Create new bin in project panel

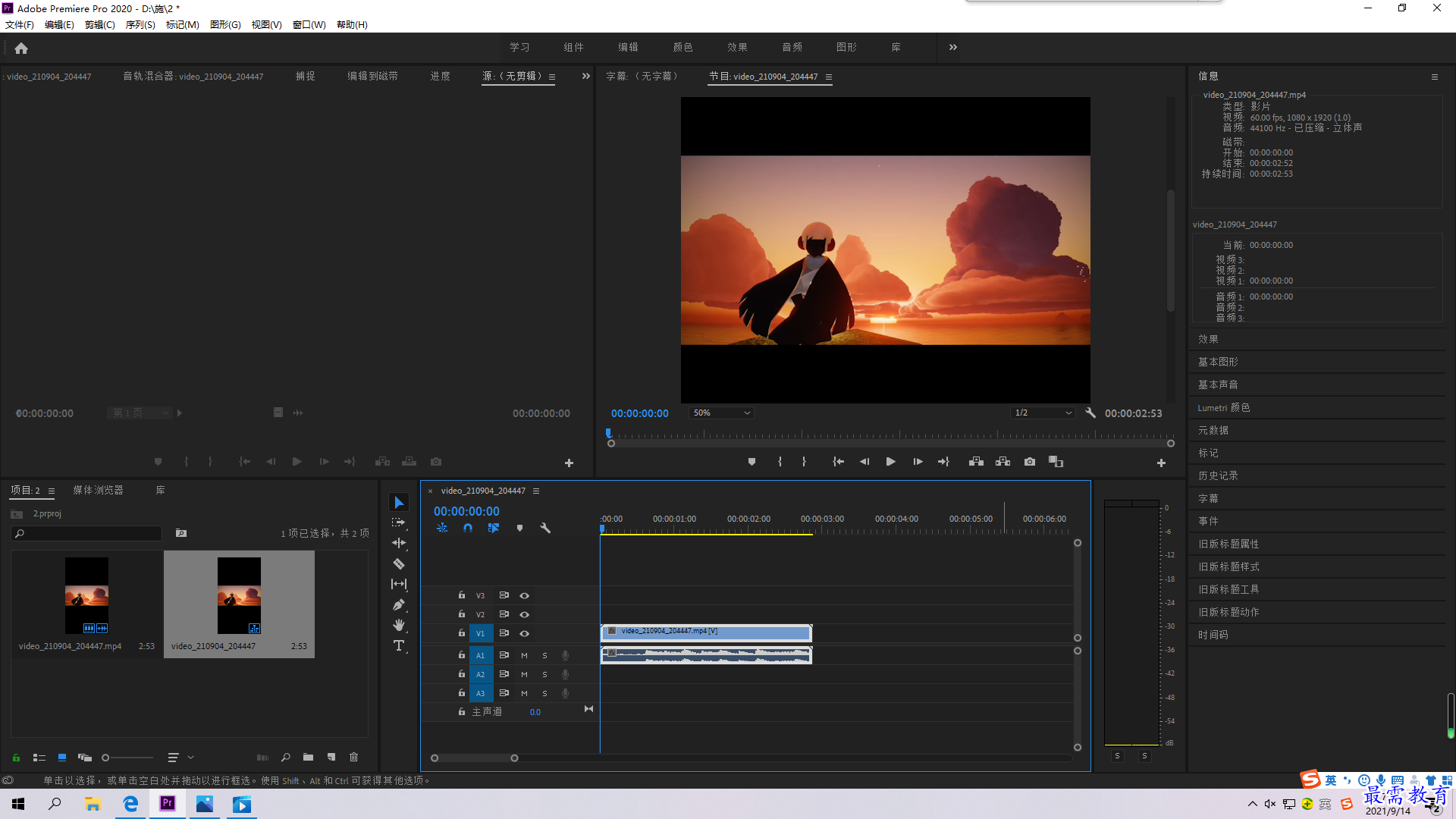[308, 758]
